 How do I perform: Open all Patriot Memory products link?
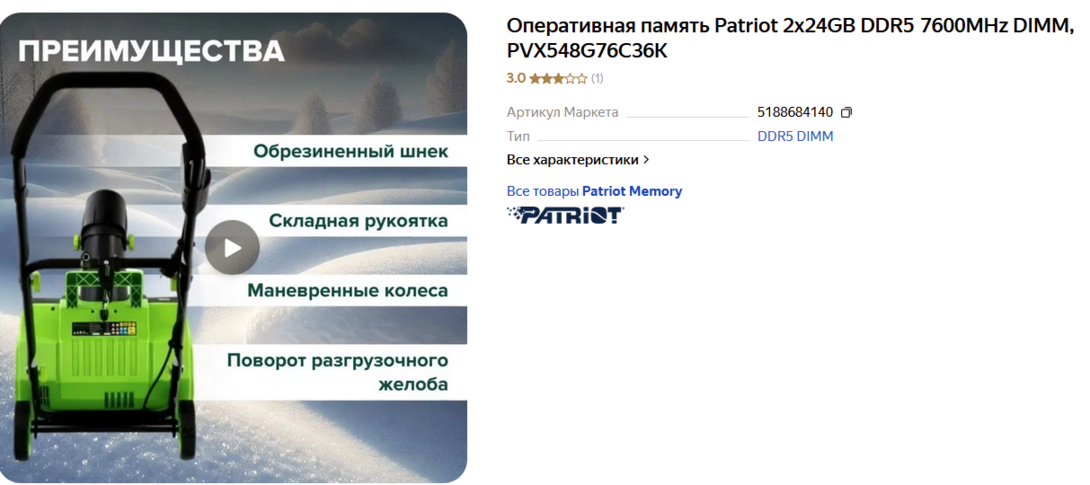(x=594, y=191)
